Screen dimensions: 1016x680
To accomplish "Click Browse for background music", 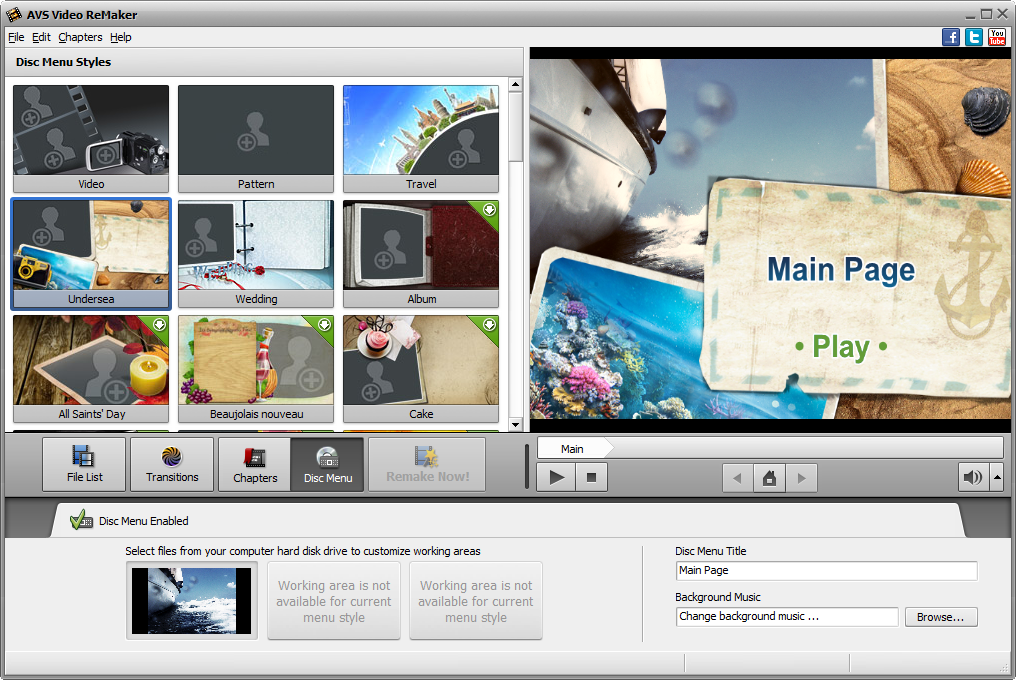I will coord(940,617).
